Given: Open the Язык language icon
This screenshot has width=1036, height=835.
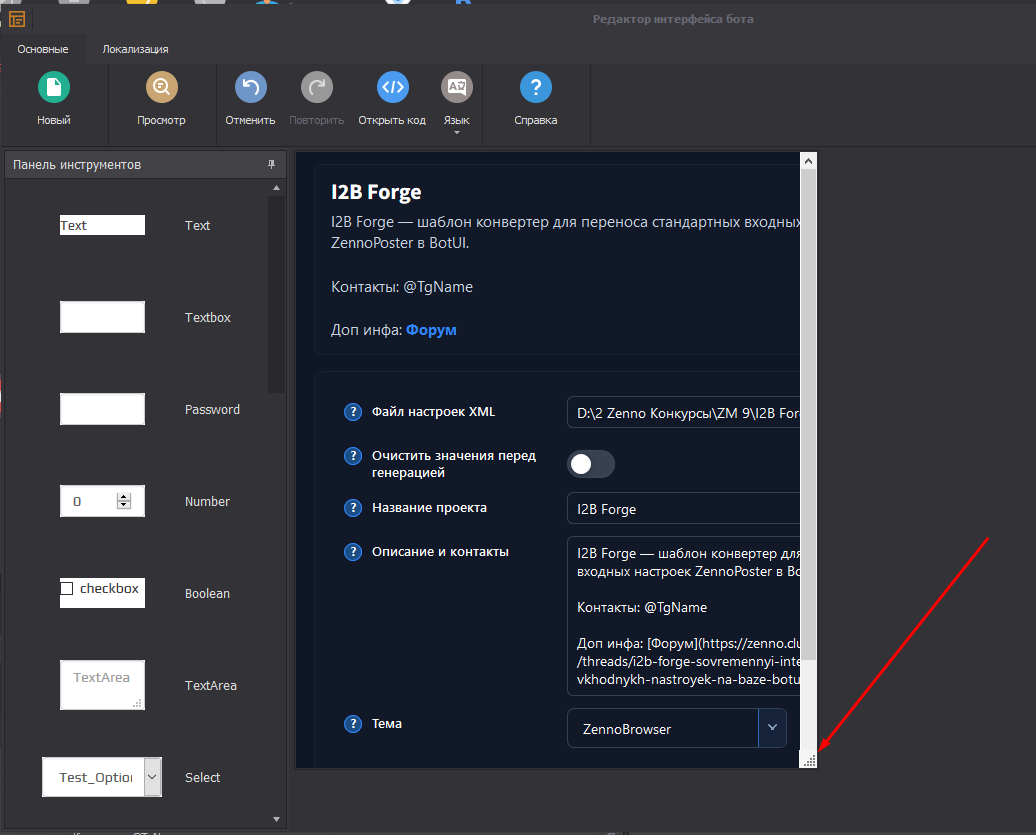Looking at the screenshot, I should [457, 87].
